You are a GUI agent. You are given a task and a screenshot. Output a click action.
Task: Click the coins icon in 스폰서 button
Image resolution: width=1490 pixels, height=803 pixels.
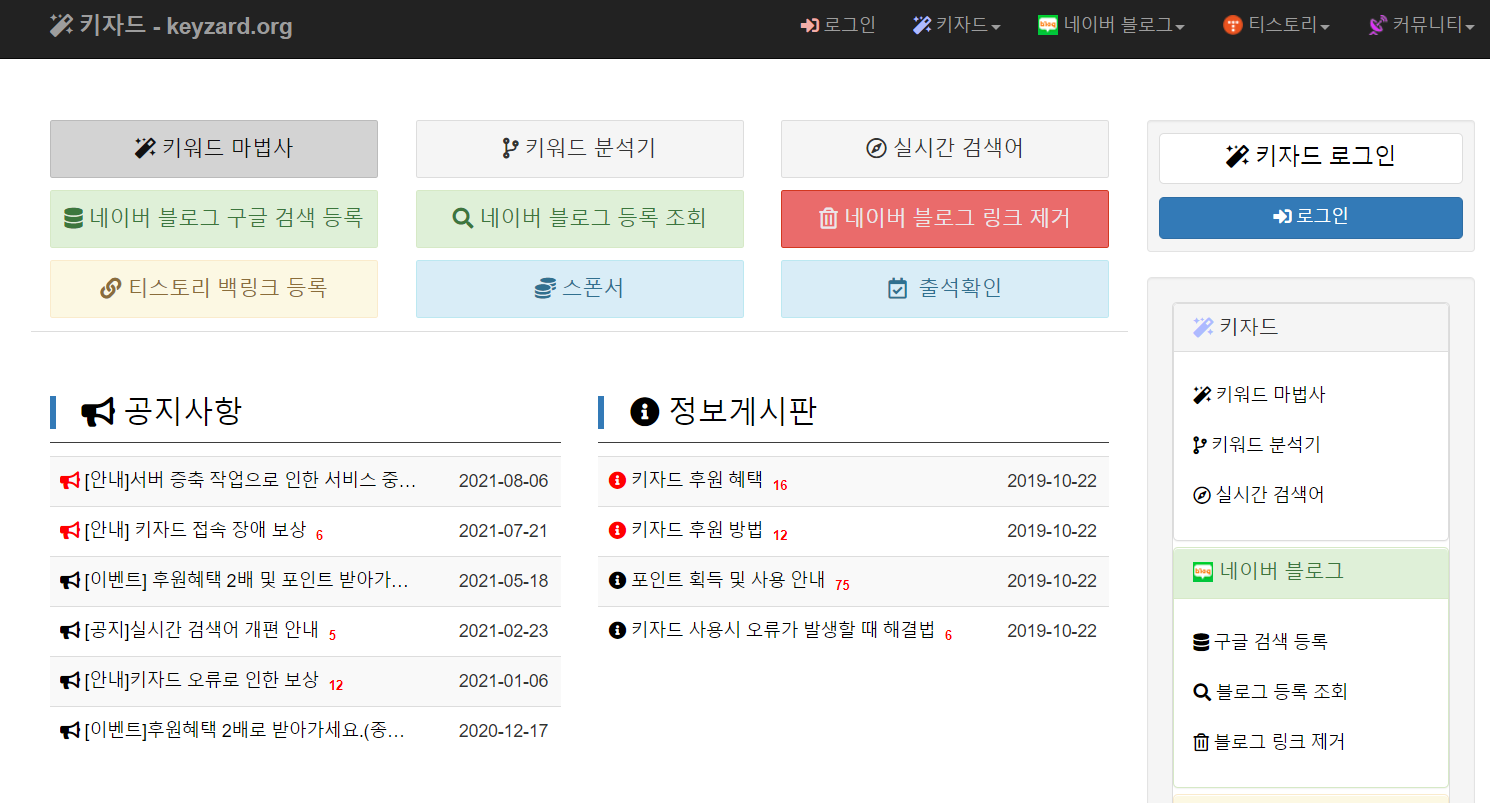point(544,289)
